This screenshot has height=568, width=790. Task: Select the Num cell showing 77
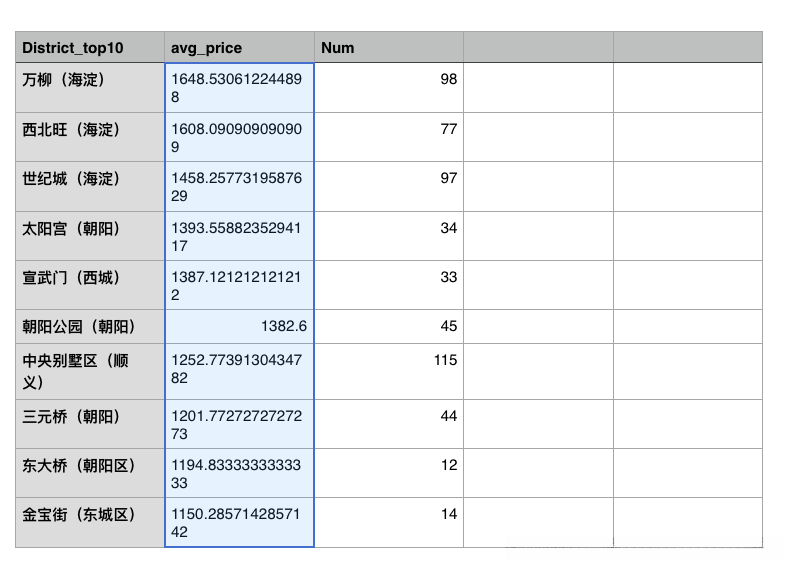pyautogui.click(x=388, y=137)
